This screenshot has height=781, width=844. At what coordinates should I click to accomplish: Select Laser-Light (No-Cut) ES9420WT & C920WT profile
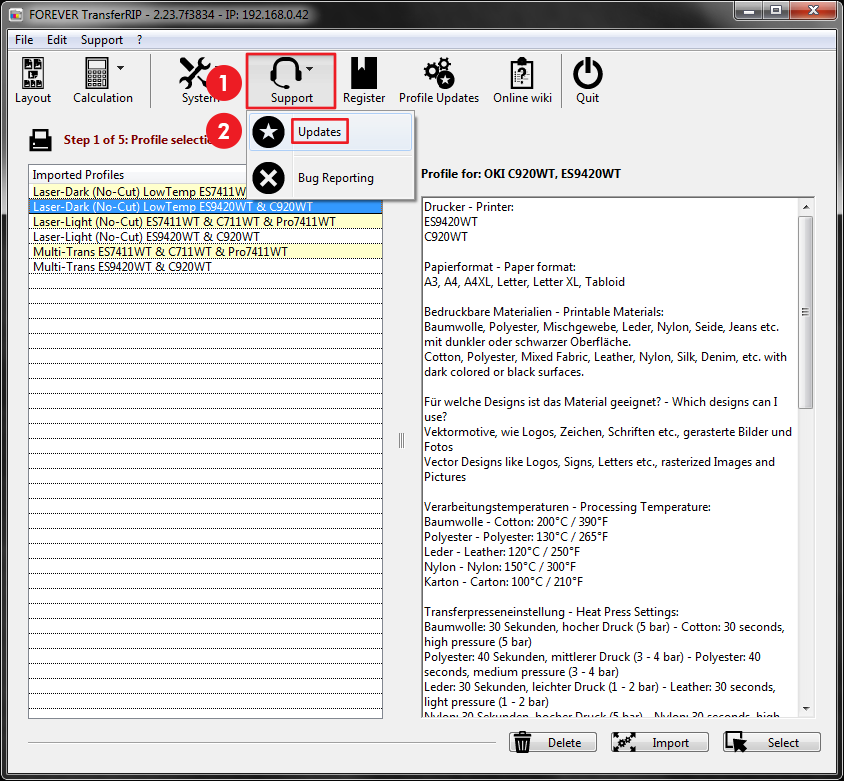[x=206, y=237]
